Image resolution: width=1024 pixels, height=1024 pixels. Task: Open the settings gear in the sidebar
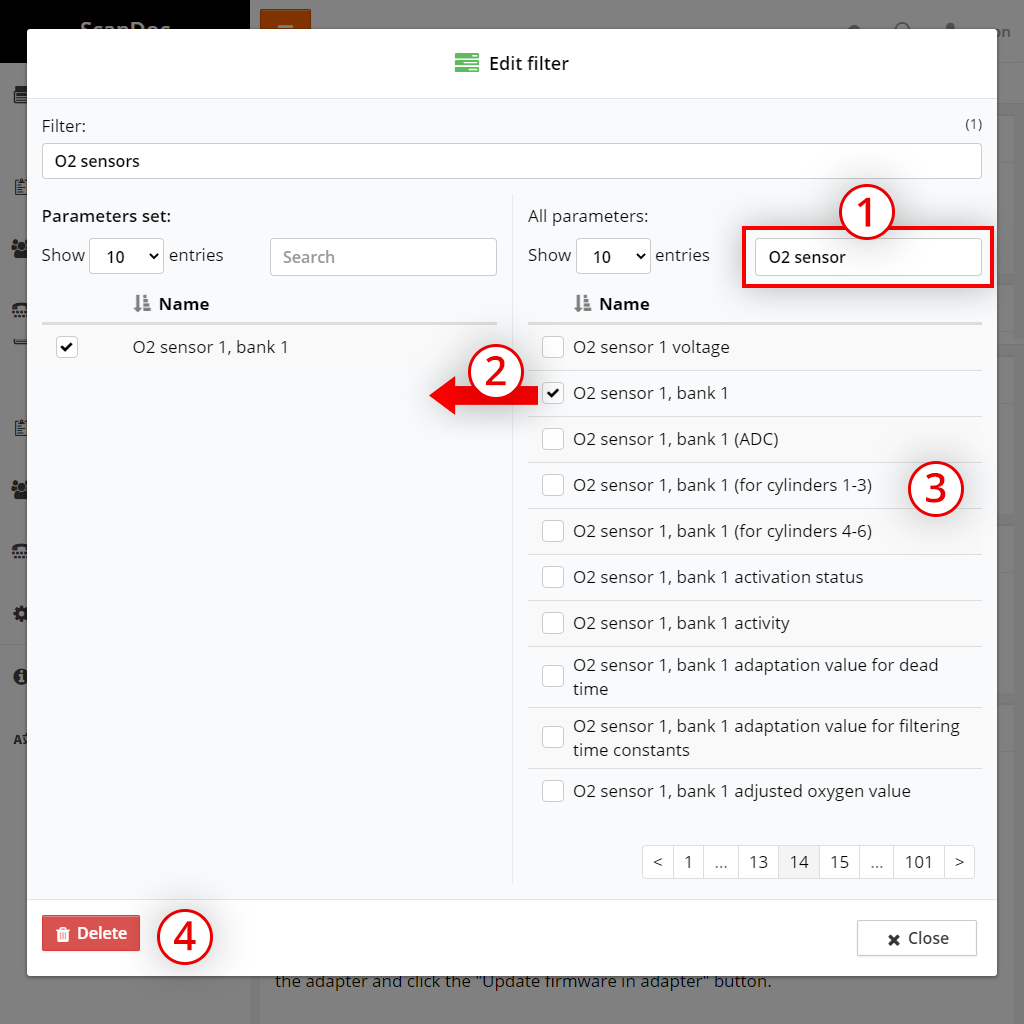(20, 613)
